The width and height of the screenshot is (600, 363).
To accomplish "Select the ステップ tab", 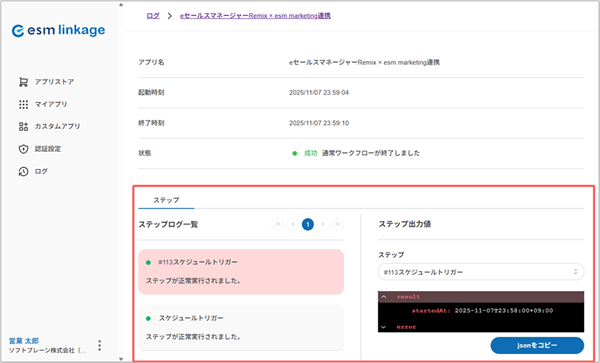I will click(x=166, y=200).
